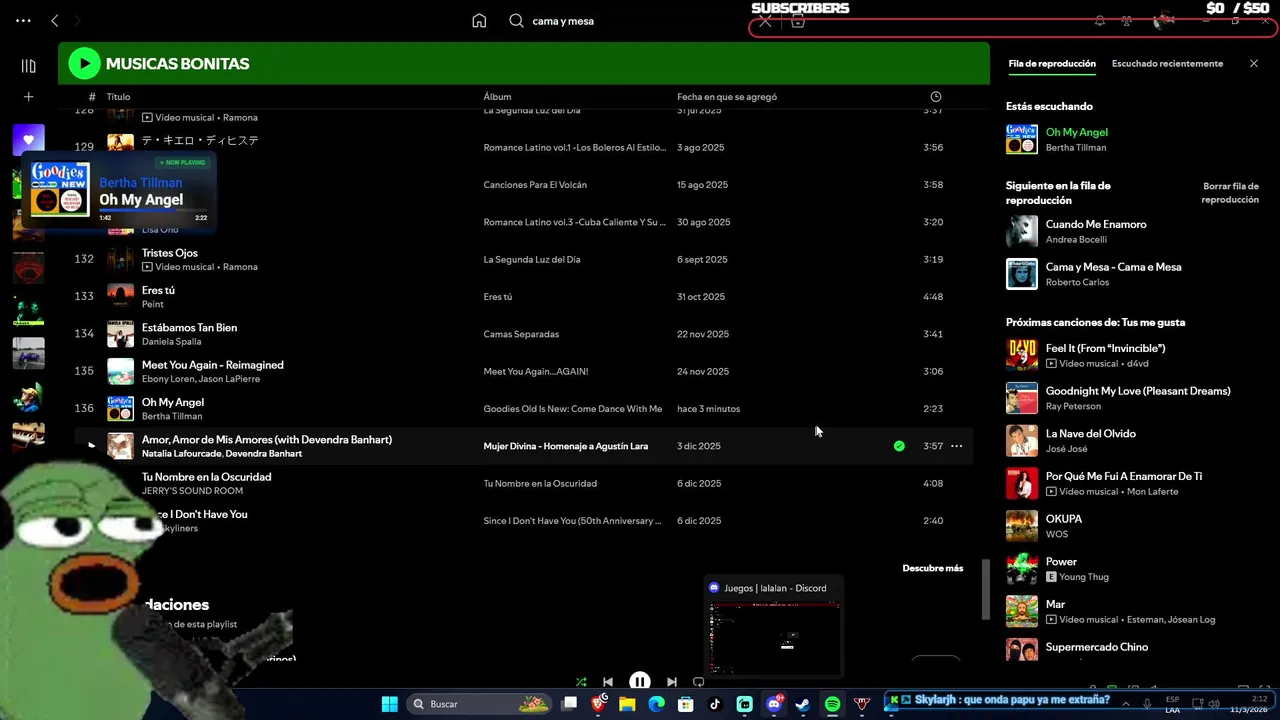Open File Explorer from taskbar
The image size is (1280, 720).
(627, 704)
